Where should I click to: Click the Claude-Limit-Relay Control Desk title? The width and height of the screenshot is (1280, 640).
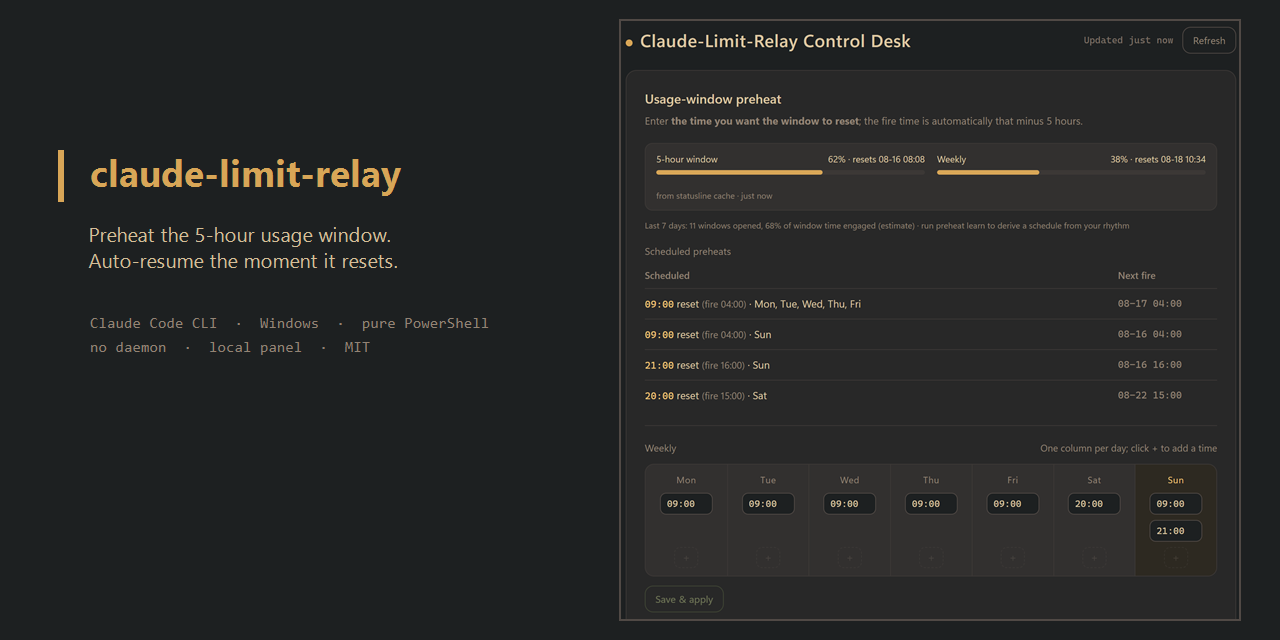tap(775, 42)
